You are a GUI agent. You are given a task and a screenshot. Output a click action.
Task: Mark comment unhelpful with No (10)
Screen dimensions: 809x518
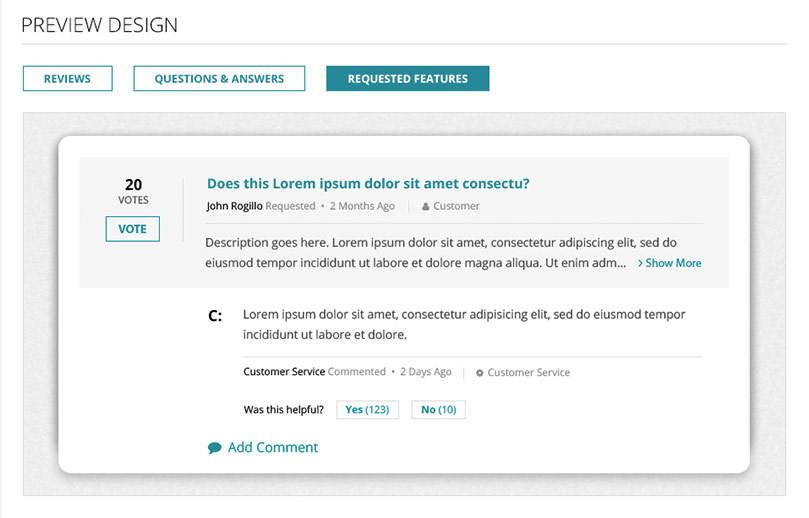pyautogui.click(x=439, y=410)
